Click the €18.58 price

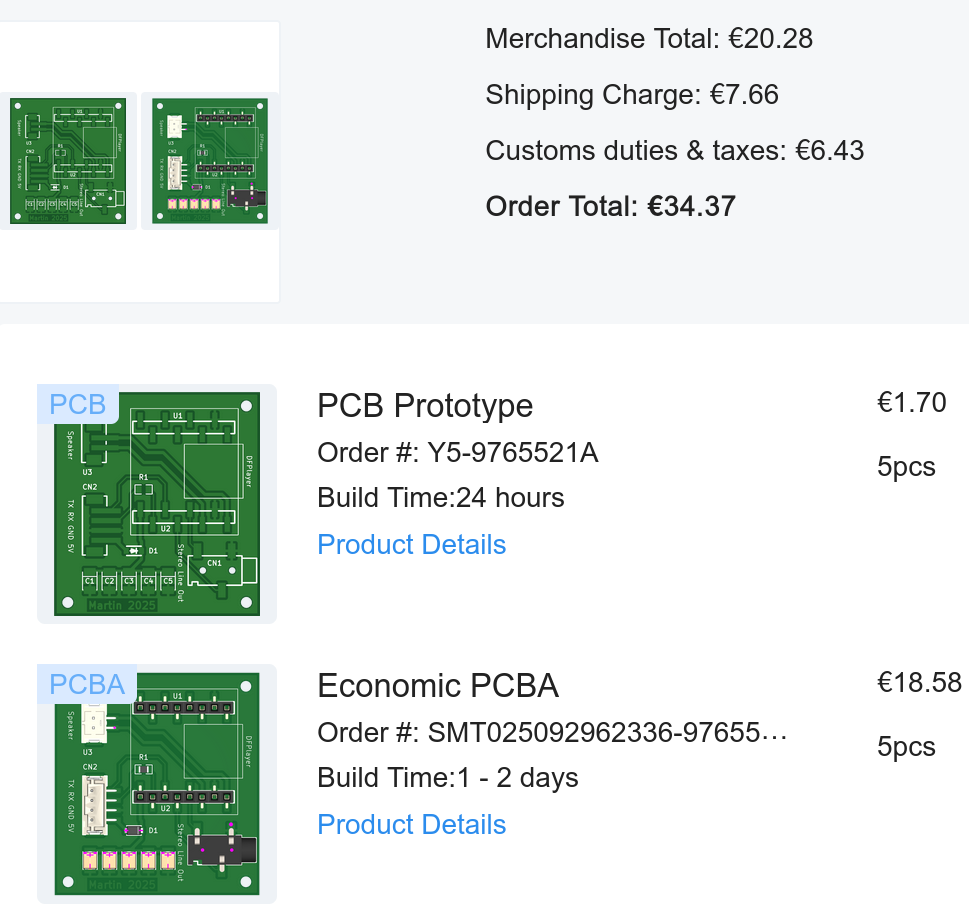click(919, 683)
